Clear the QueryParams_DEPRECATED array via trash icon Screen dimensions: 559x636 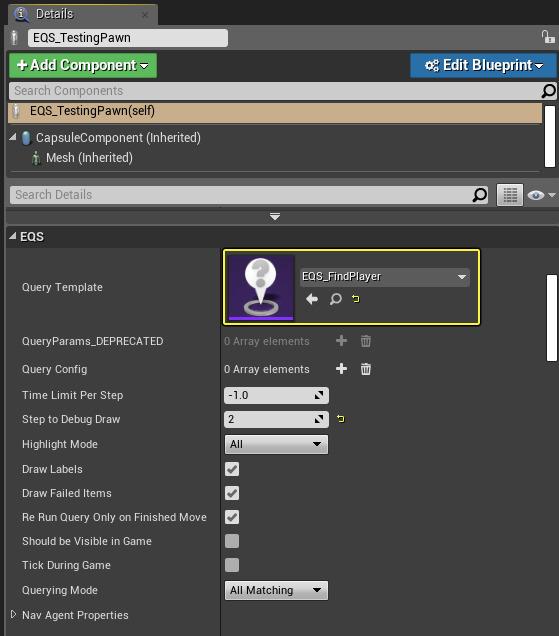click(x=366, y=341)
